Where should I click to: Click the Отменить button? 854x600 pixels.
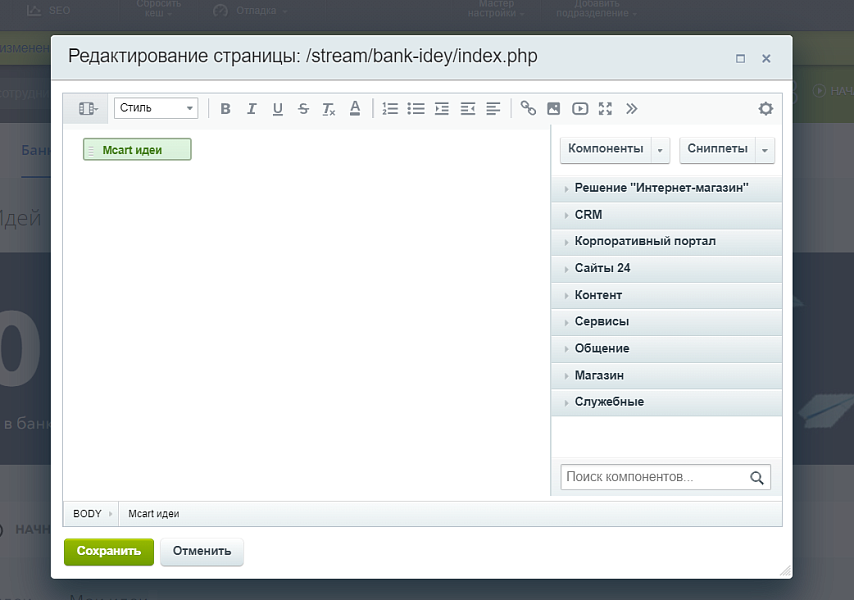[202, 551]
